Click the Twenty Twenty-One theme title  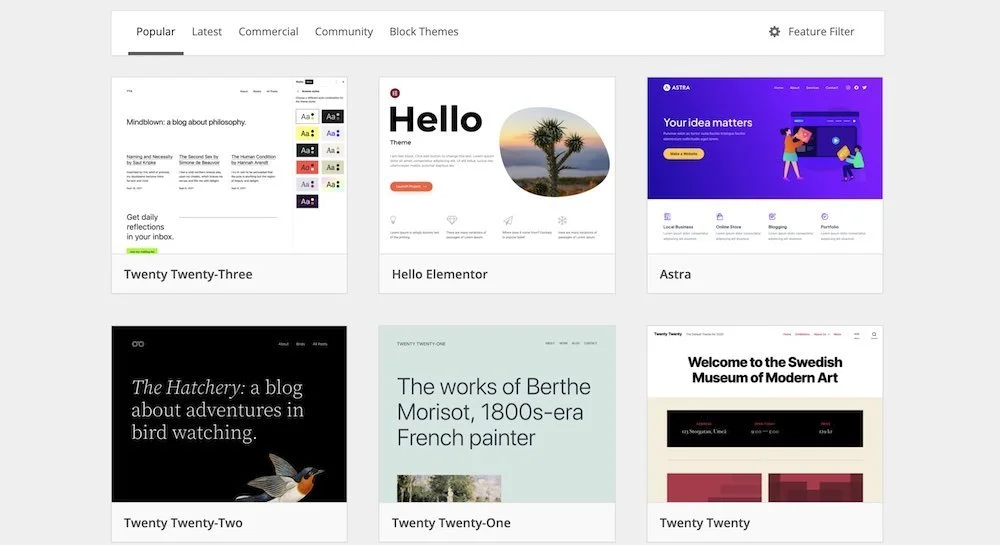[451, 523]
